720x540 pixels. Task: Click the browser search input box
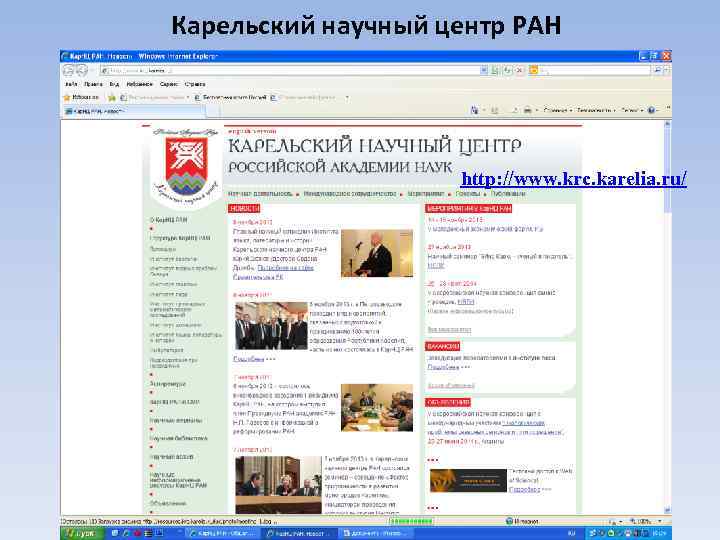click(x=595, y=70)
